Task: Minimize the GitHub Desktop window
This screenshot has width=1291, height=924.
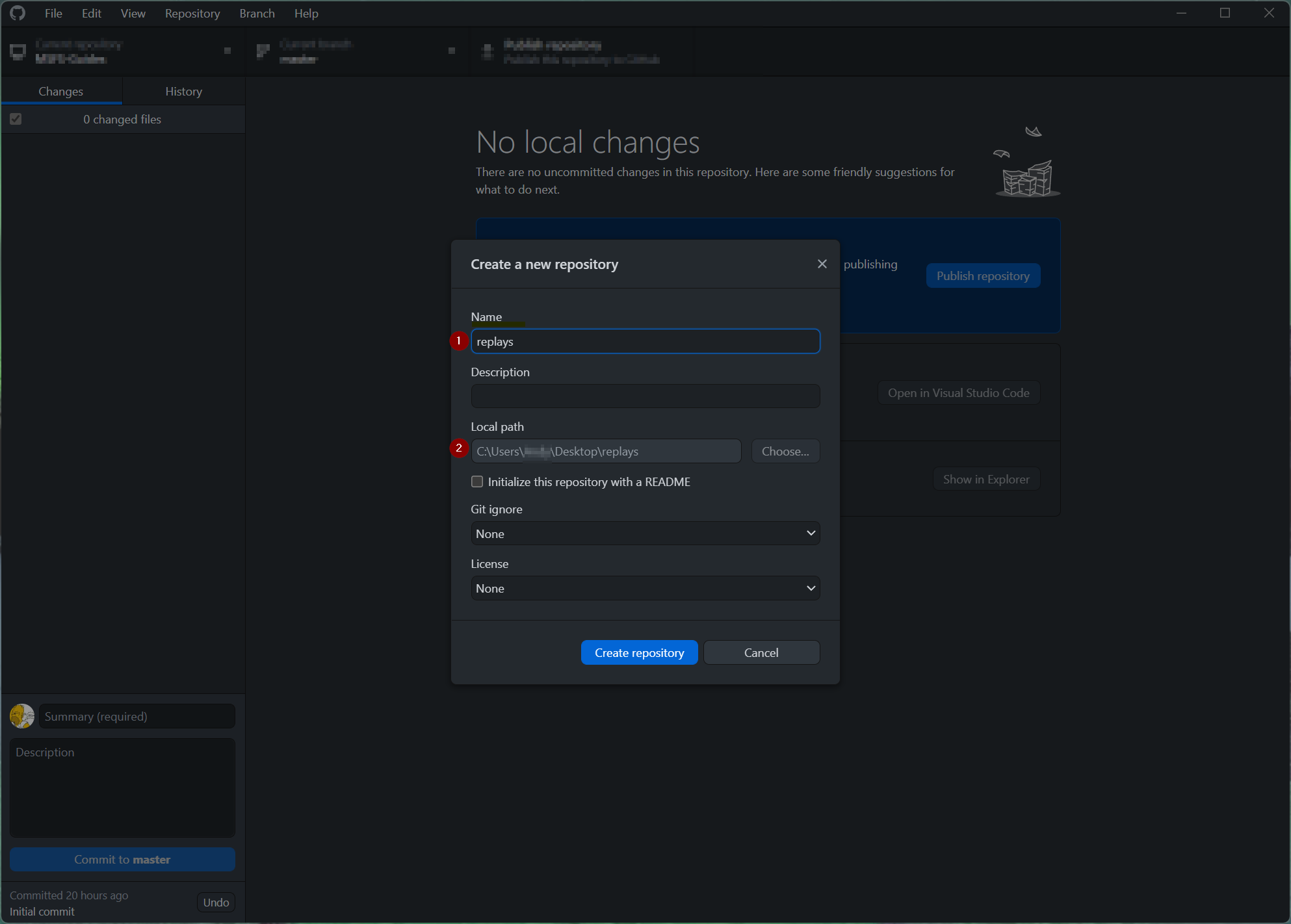Action: point(1181,13)
